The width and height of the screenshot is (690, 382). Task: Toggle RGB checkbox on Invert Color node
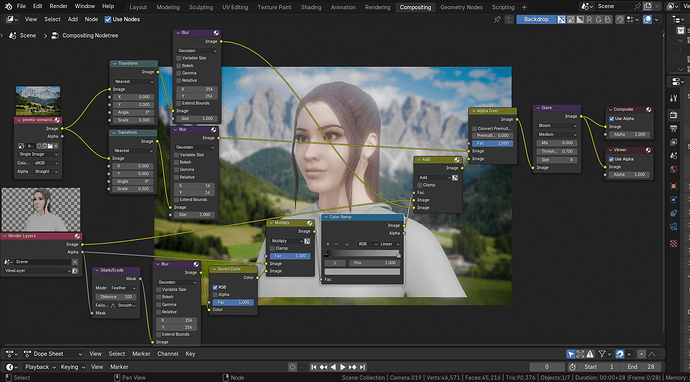(215, 287)
